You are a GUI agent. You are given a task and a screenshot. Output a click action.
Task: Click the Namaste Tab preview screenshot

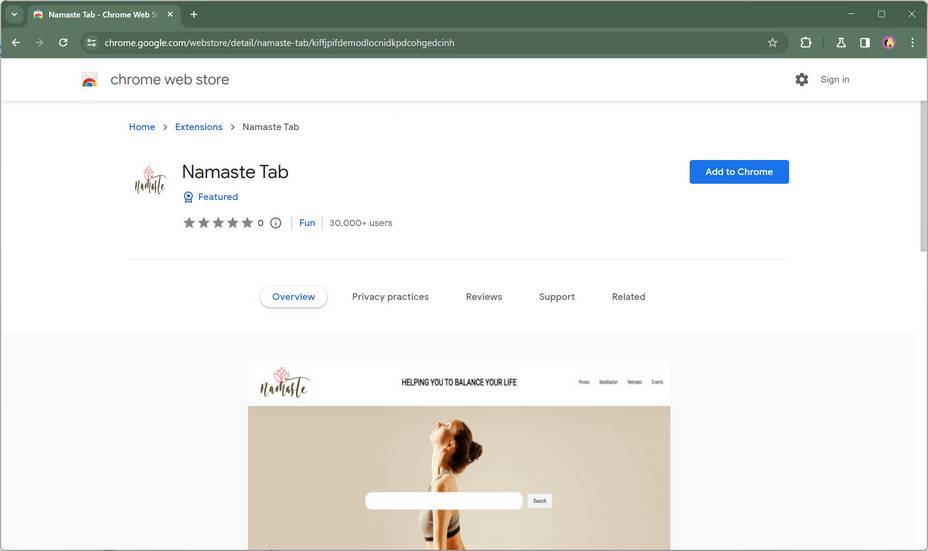click(459, 455)
